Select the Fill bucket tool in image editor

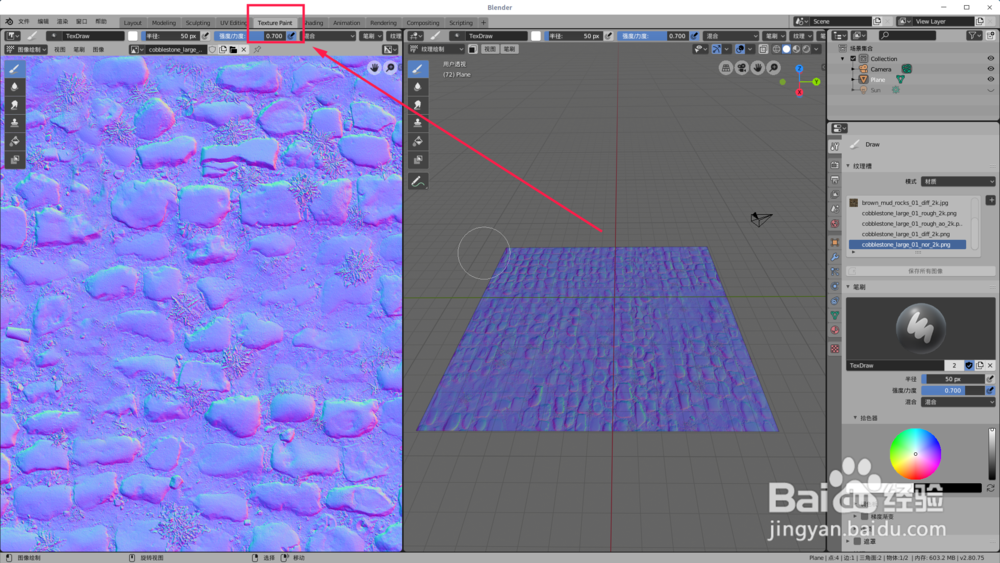[15, 141]
